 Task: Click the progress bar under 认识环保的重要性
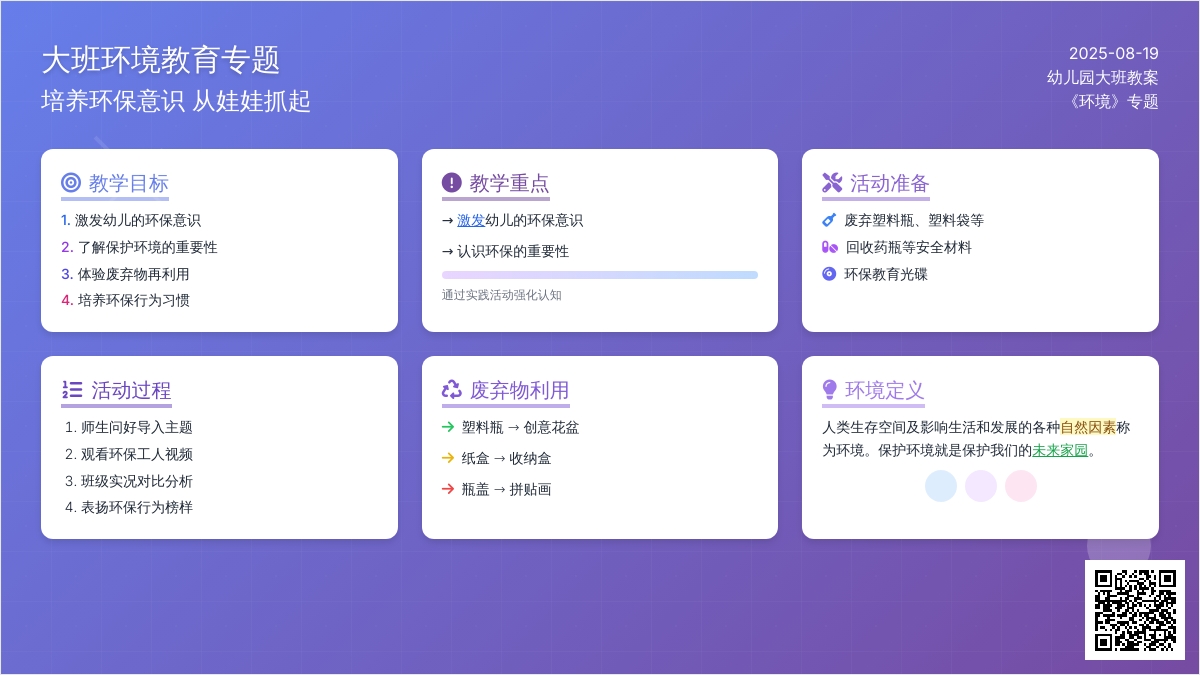tap(600, 275)
